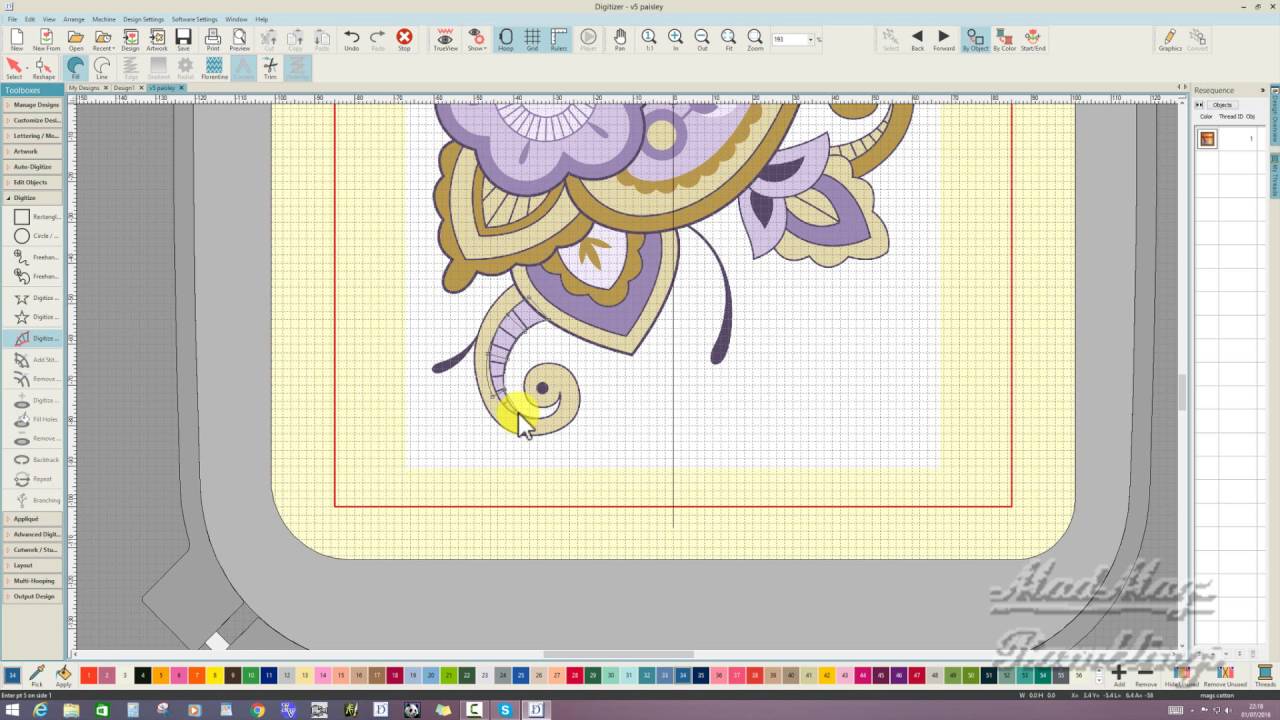
Task: Click the New design icon
Action: (17, 40)
